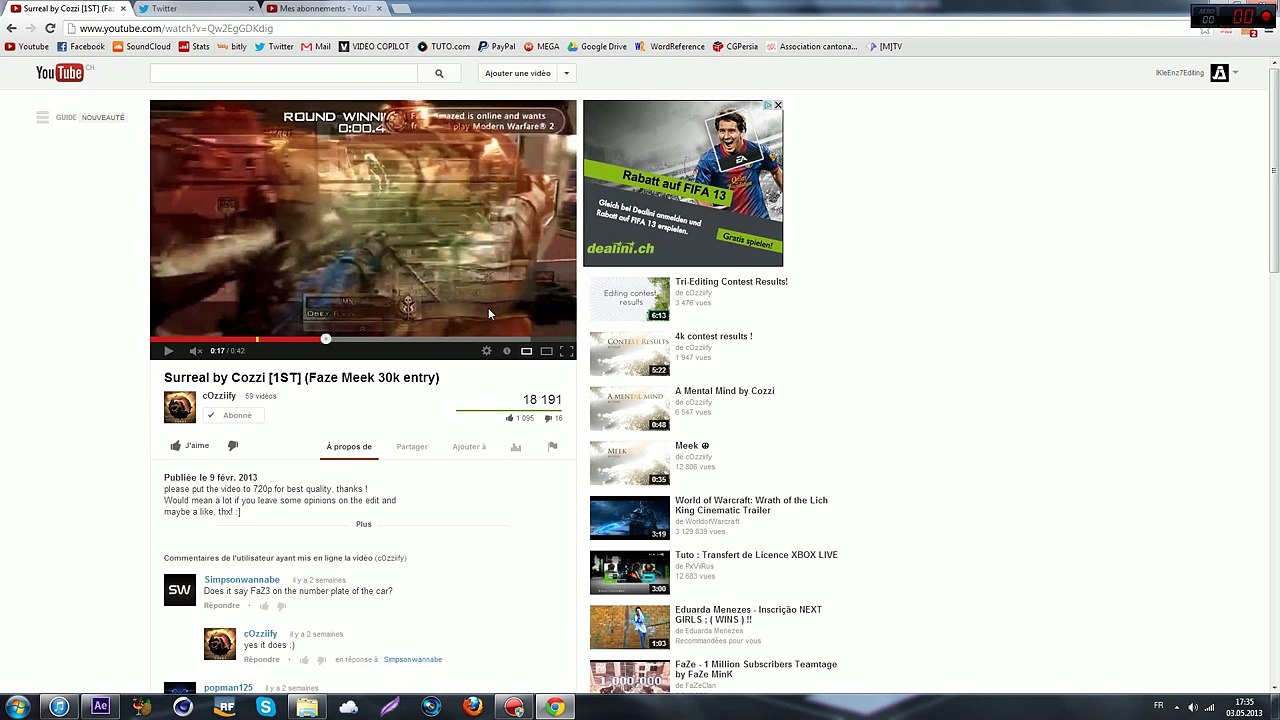Open Tri-Editing Contest Results video thumbnail
1280x720 pixels.
629,299
